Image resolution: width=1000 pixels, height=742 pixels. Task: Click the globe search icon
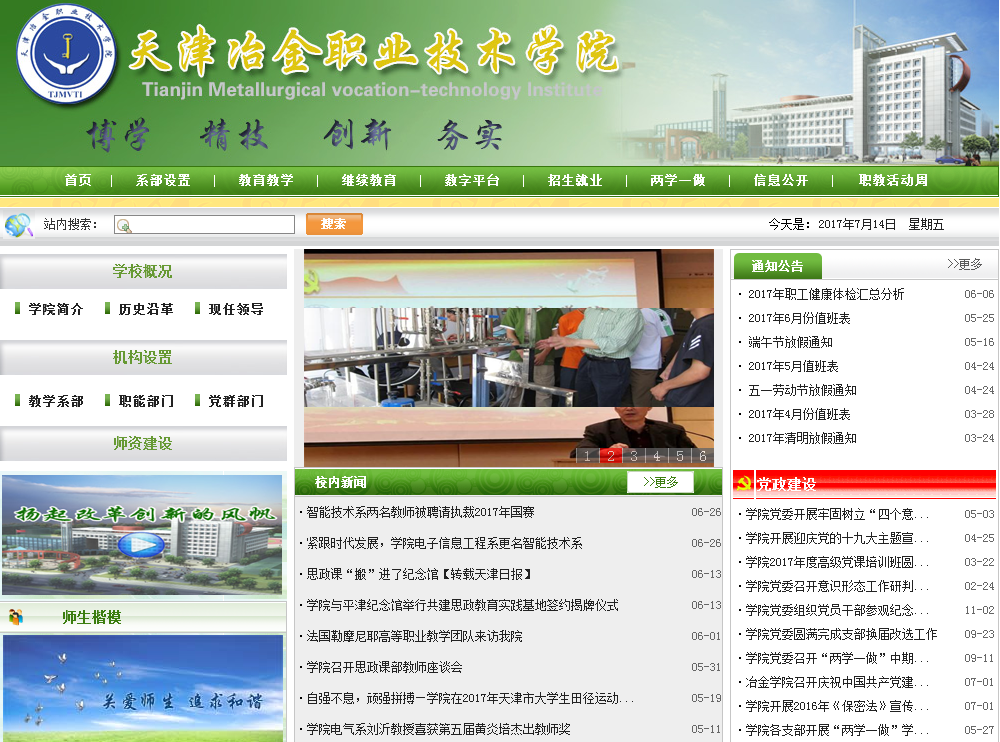[x=18, y=224]
